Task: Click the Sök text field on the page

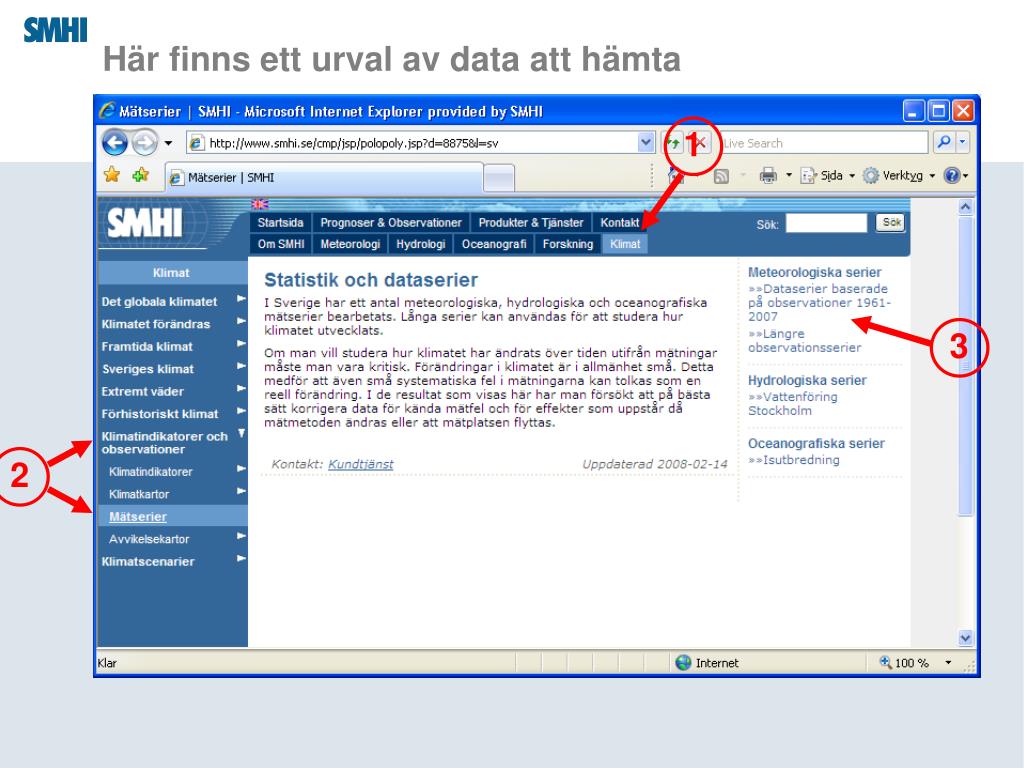Action: [x=826, y=223]
